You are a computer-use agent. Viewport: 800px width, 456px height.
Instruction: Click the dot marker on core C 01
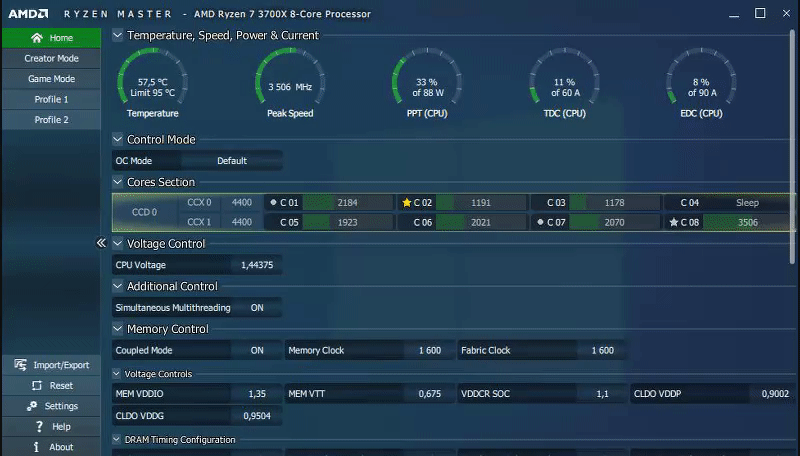click(273, 202)
